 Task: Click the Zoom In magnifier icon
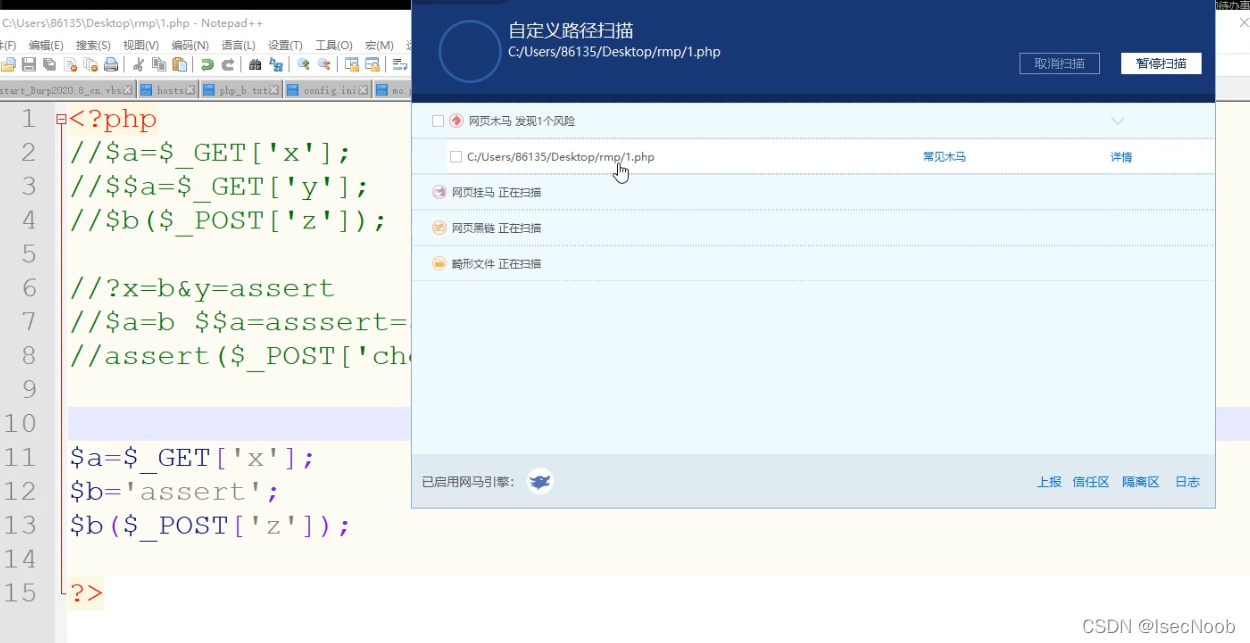point(303,65)
